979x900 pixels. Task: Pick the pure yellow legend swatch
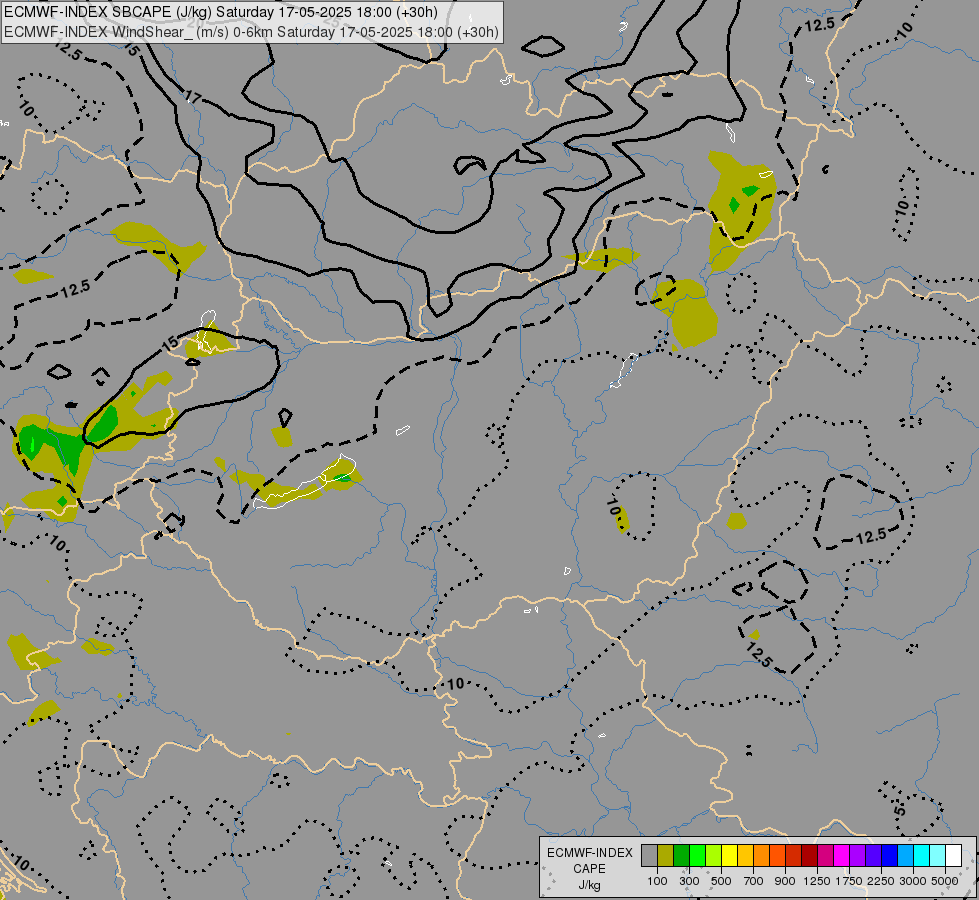pyautogui.click(x=729, y=856)
